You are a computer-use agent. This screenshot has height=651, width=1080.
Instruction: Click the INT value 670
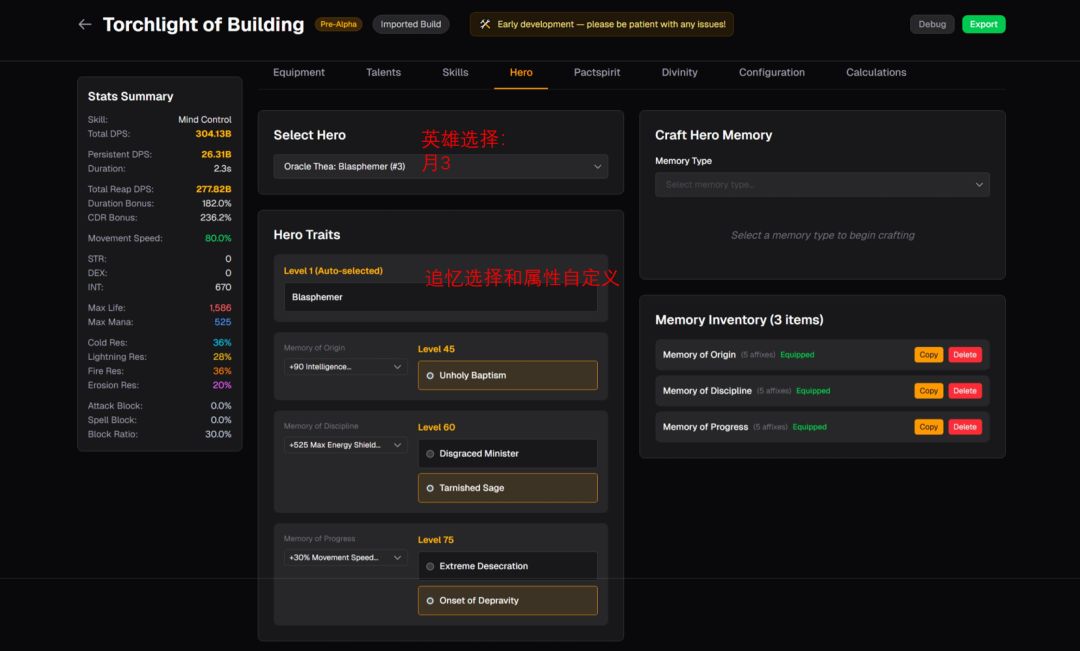pyautogui.click(x=223, y=287)
